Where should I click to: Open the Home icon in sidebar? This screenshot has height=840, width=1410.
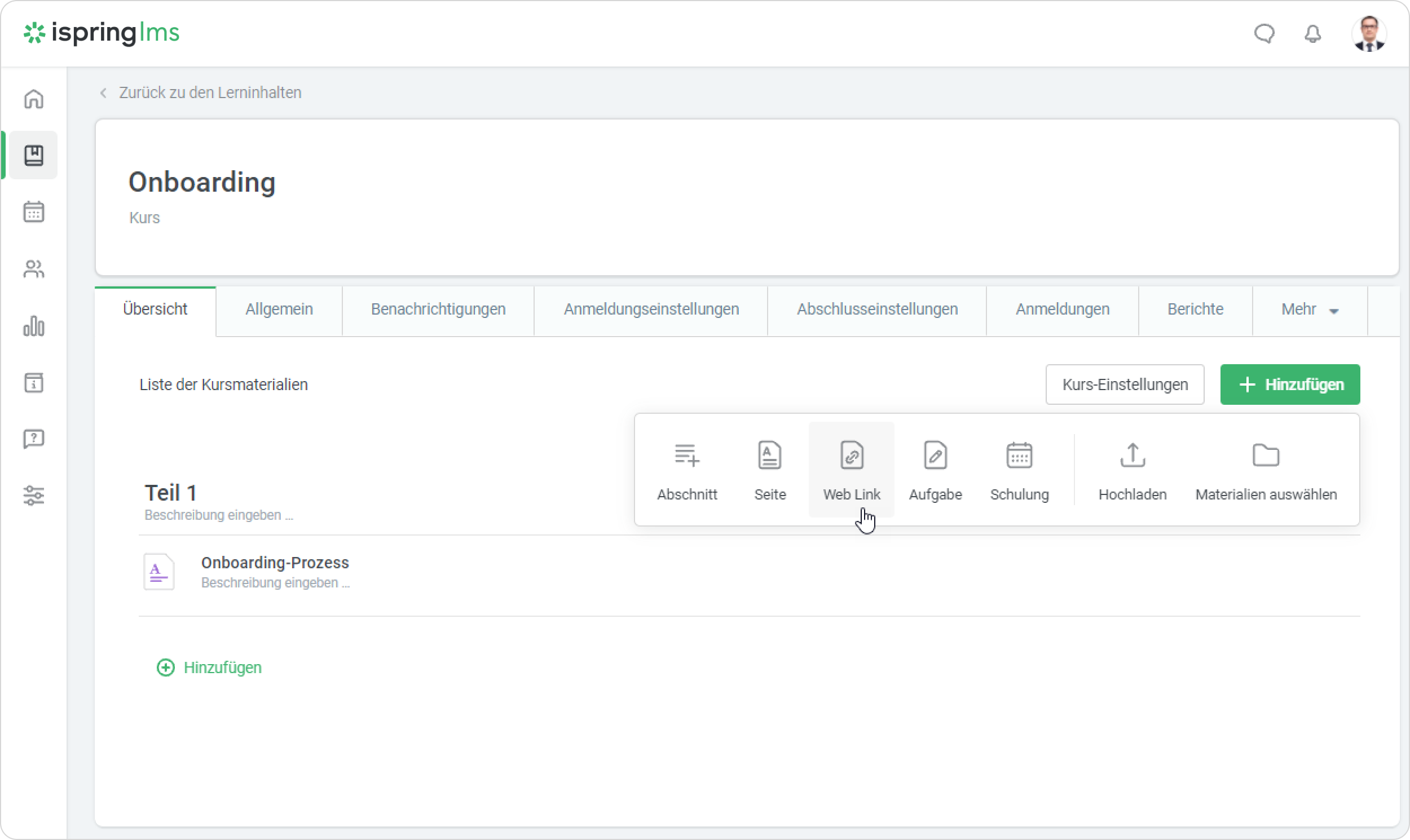coord(33,99)
